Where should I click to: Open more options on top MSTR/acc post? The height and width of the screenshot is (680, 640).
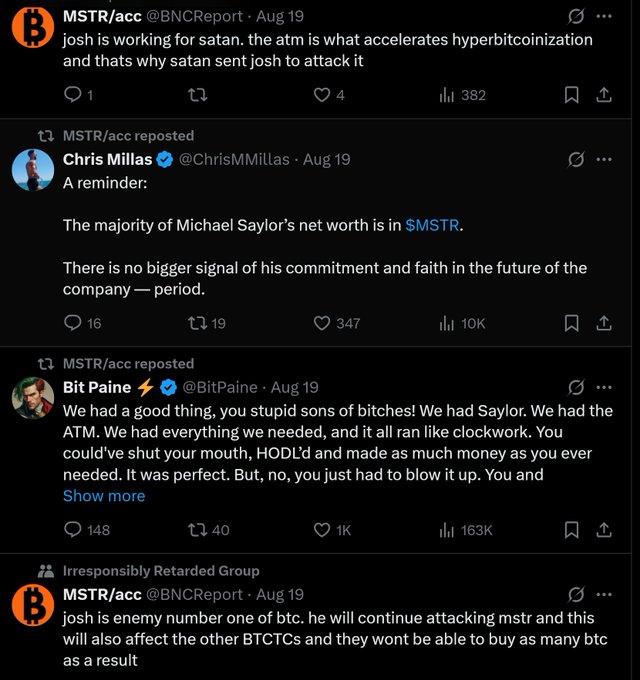coord(604,16)
